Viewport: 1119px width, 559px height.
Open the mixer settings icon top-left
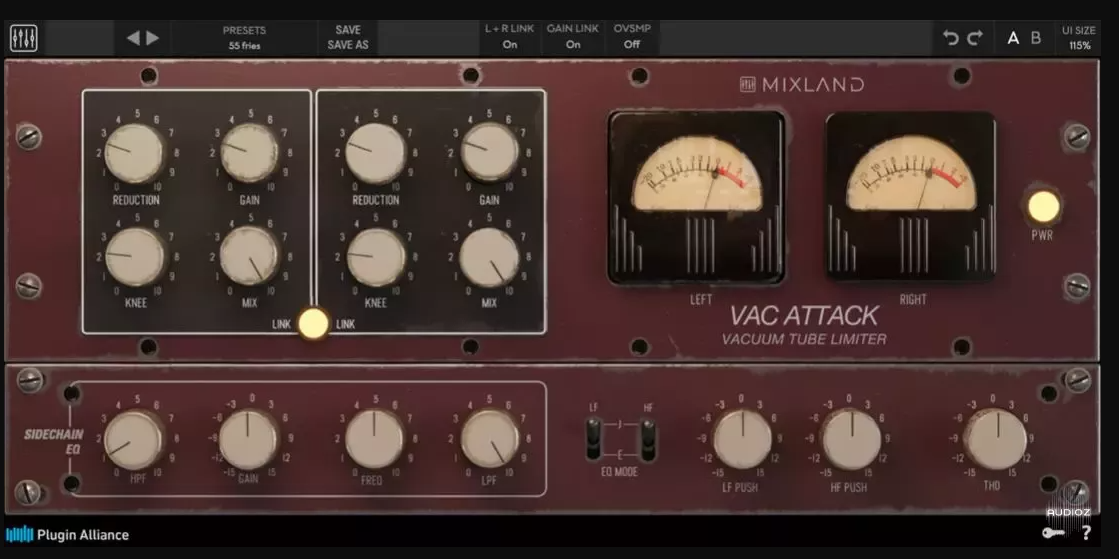pyautogui.click(x=24, y=38)
